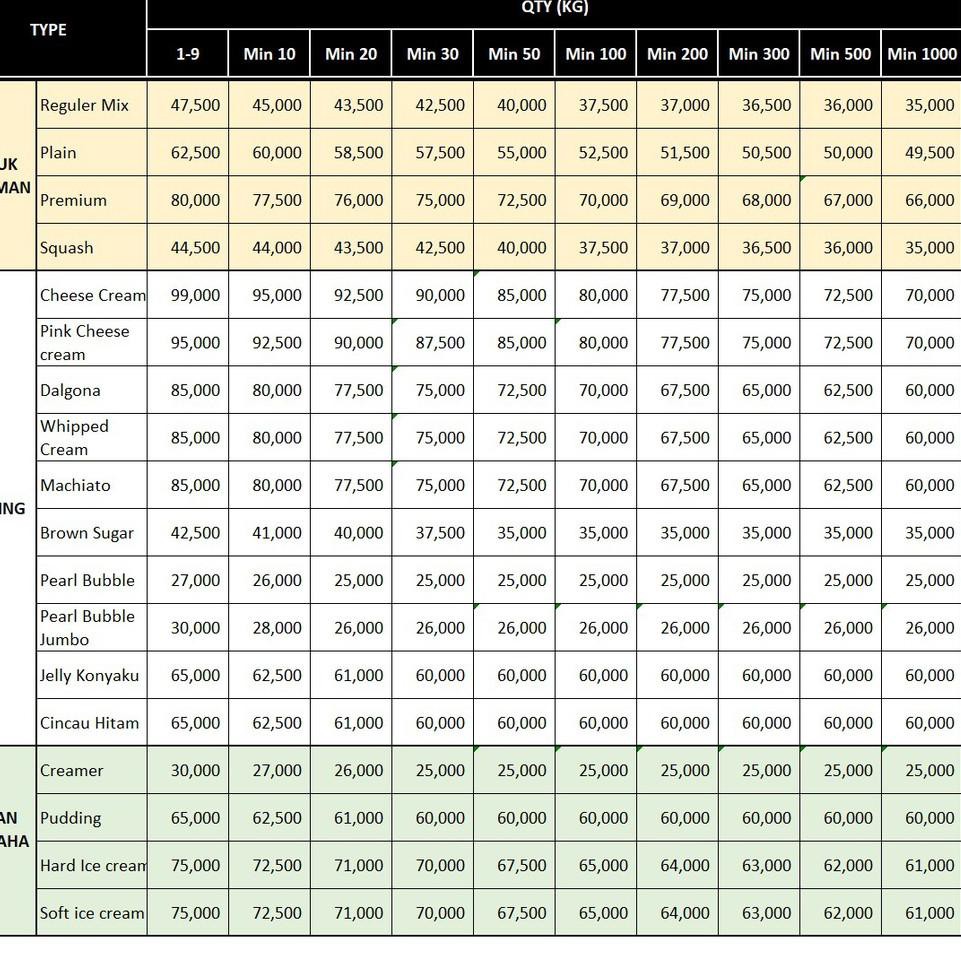
Task: Select the QTY (KG) header
Action: 554,13
